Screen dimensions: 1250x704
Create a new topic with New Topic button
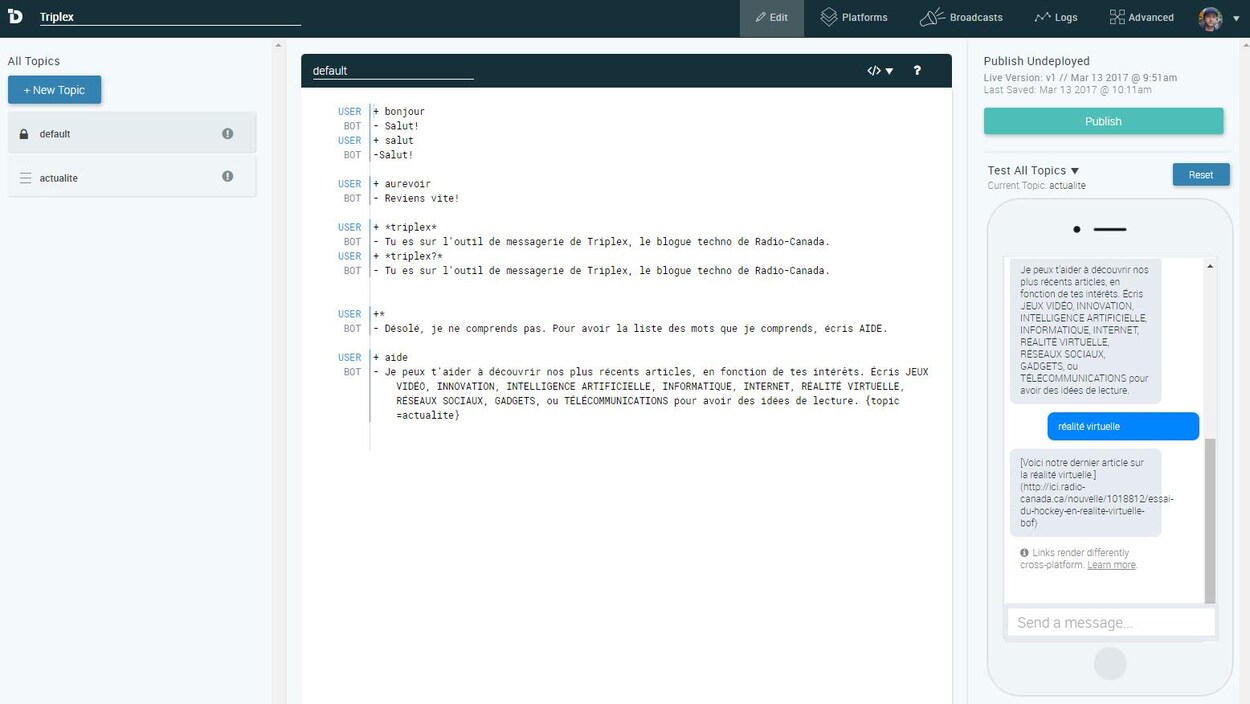click(55, 90)
